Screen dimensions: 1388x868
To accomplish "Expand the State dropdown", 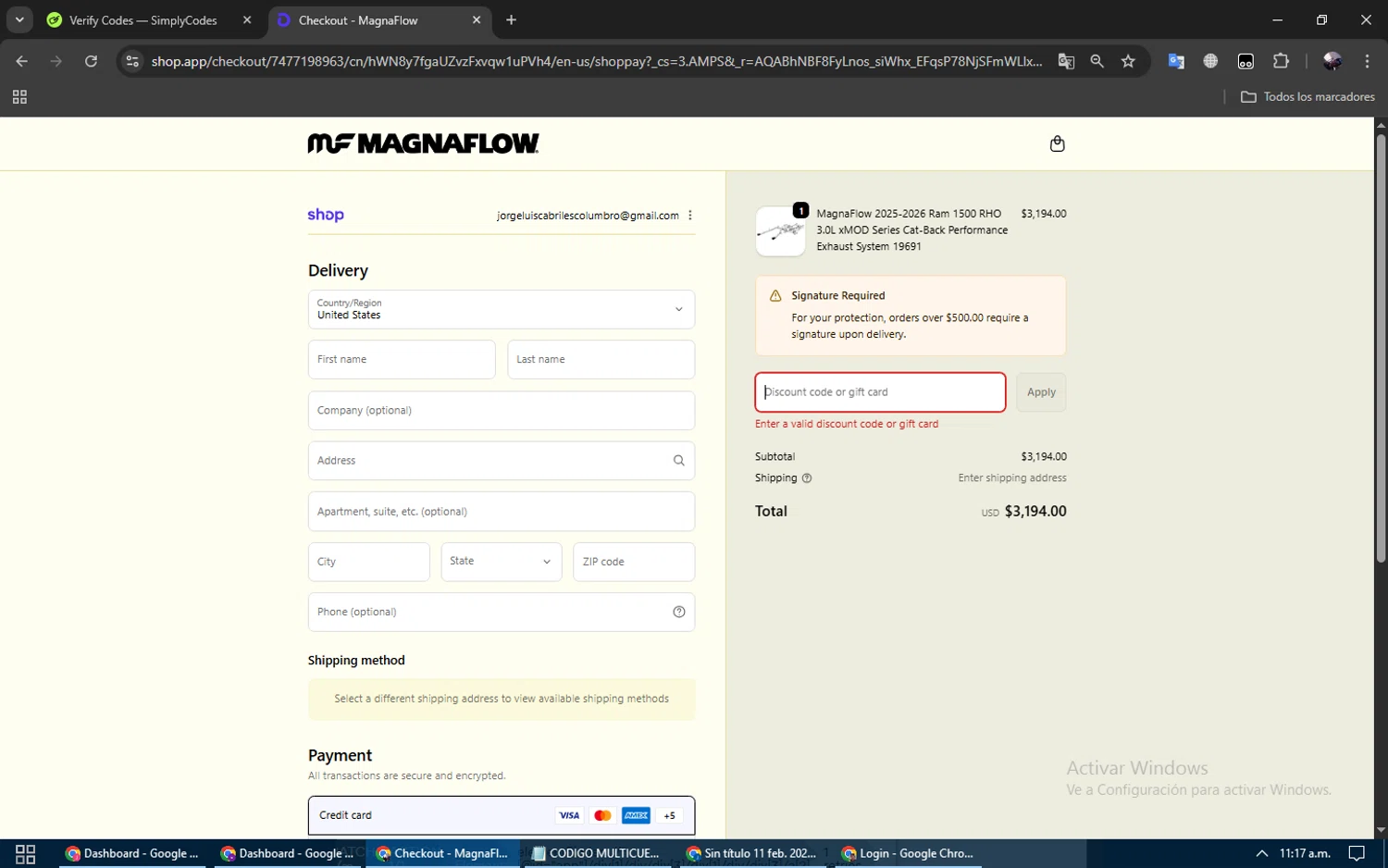I will 501,562.
